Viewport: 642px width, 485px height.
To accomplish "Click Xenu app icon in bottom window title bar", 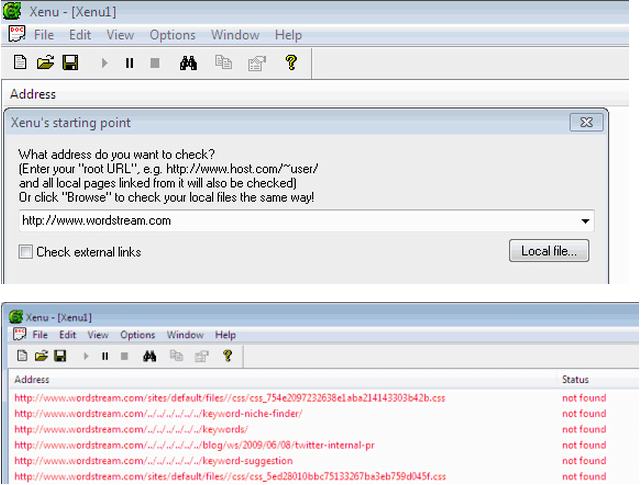I will pos(16,317).
